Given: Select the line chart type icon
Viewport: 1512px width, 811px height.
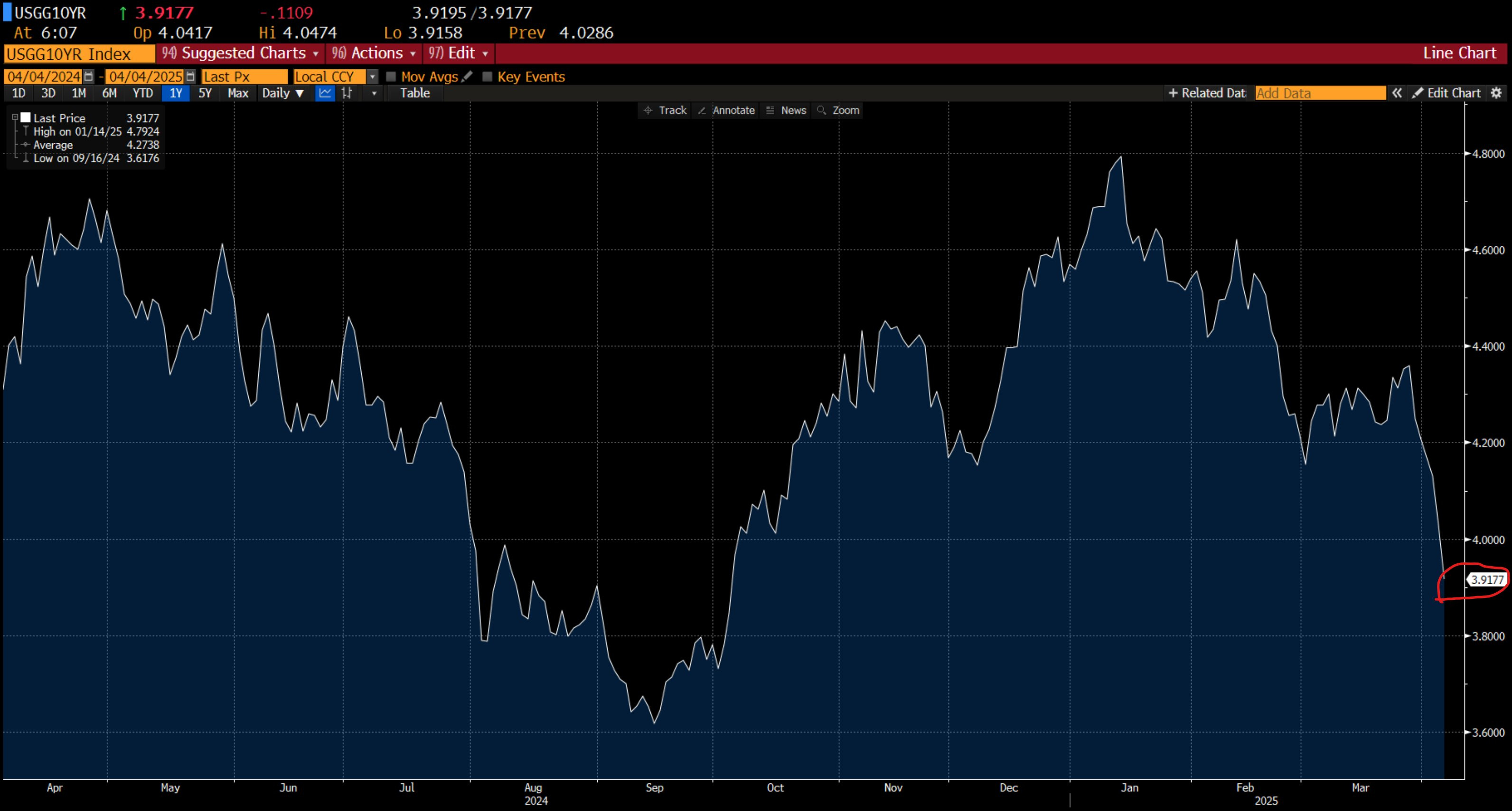Looking at the screenshot, I should tap(325, 93).
